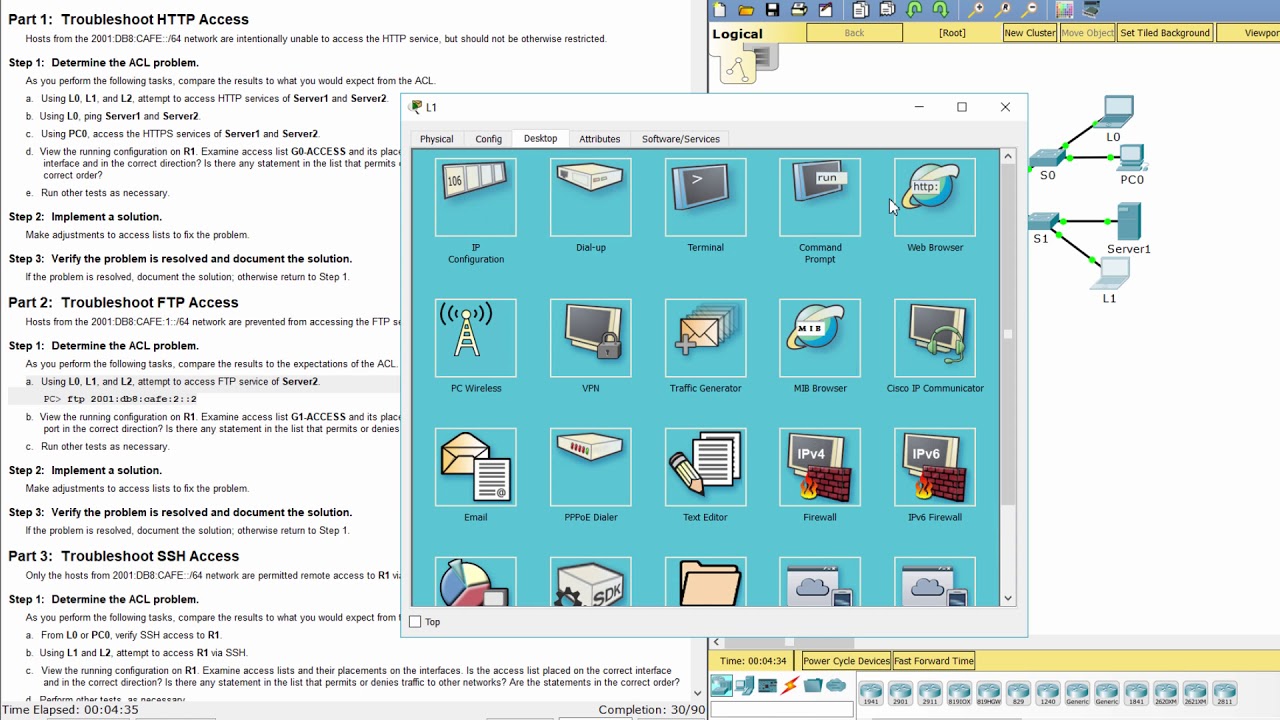The image size is (1280, 720).
Task: Click the Completion: 30/90 status text
Action: (651, 710)
